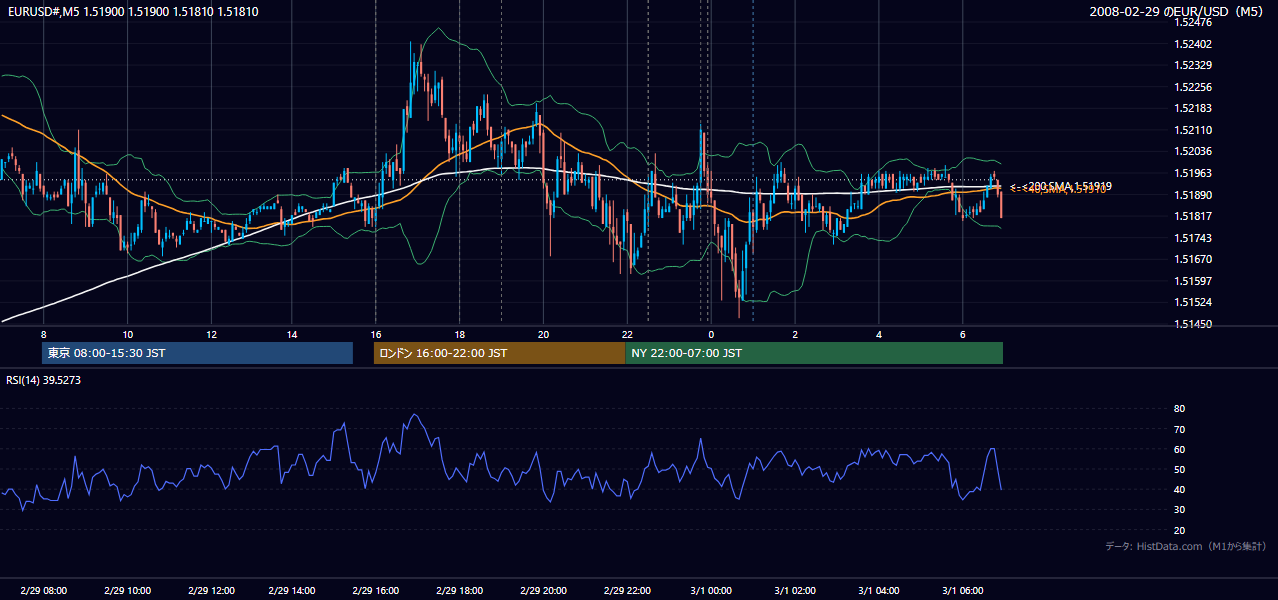This screenshot has width=1278, height=600.
Task: Click the 1.52183 price axis label
Action: click(1193, 108)
